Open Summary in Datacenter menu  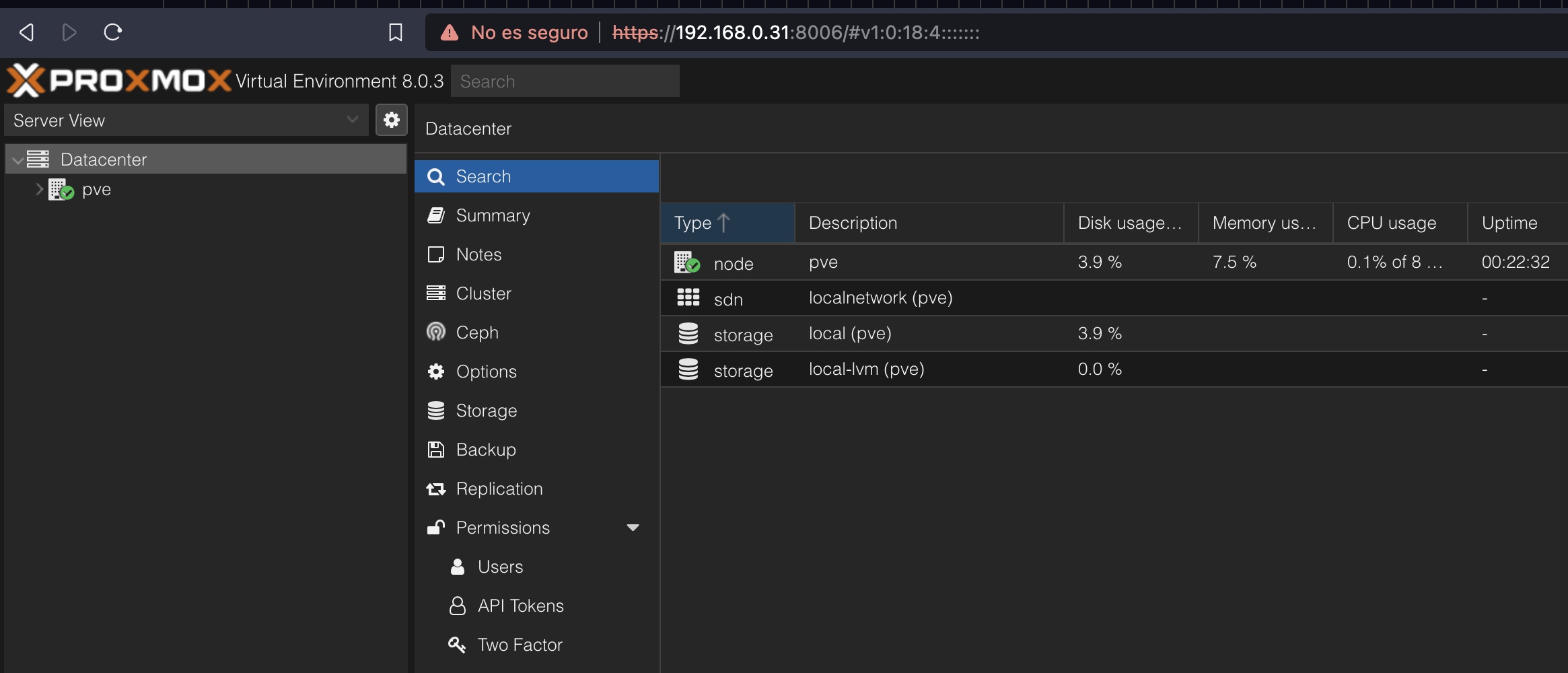coord(536,215)
